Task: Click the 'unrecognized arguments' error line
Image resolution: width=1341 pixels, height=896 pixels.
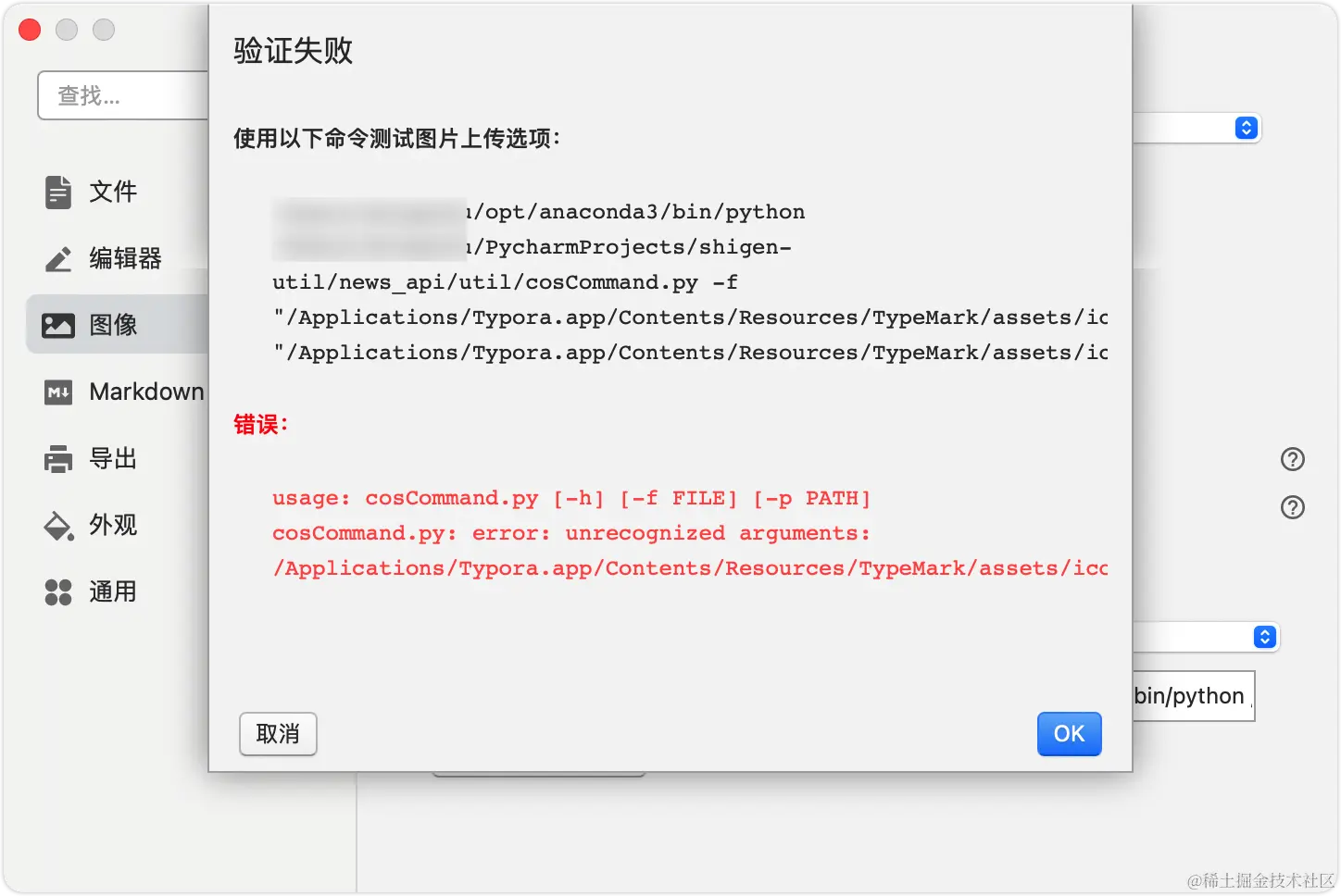Action: click(x=571, y=533)
